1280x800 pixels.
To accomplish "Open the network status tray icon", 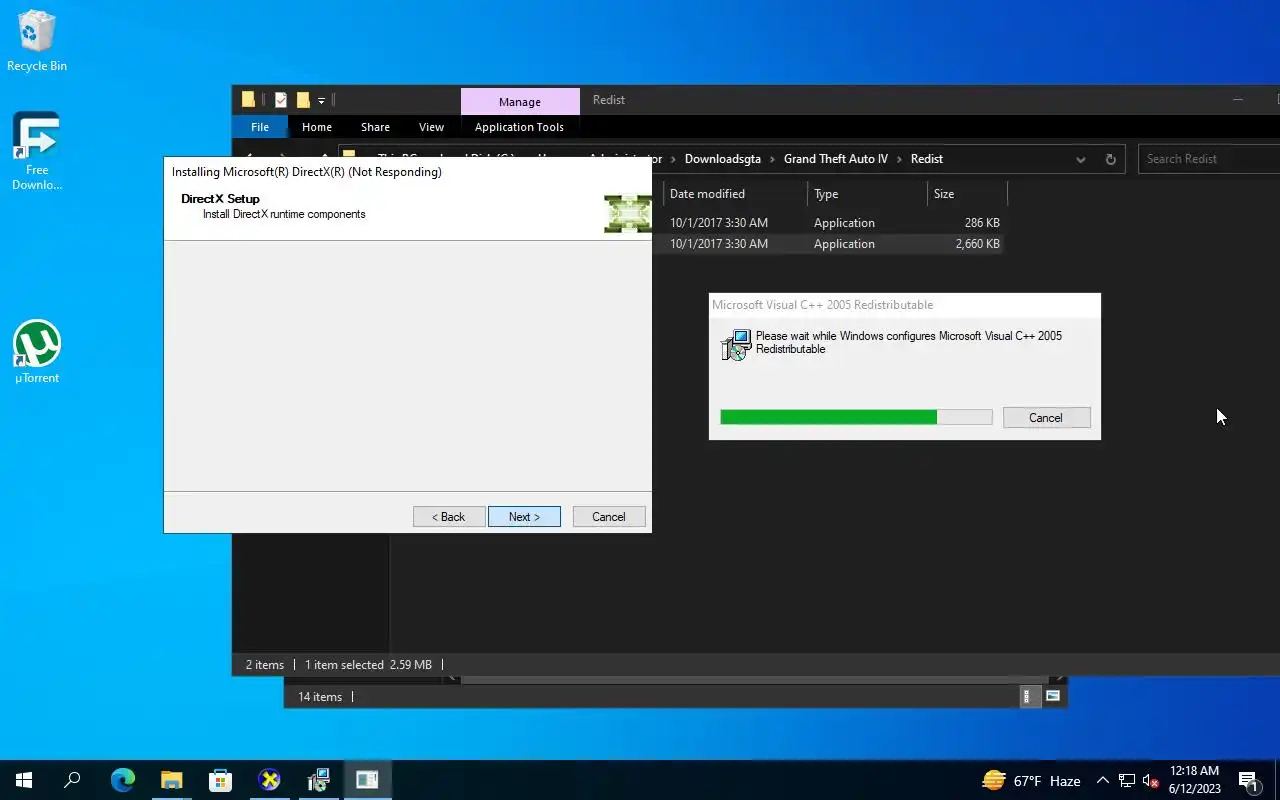I will (x=1126, y=780).
